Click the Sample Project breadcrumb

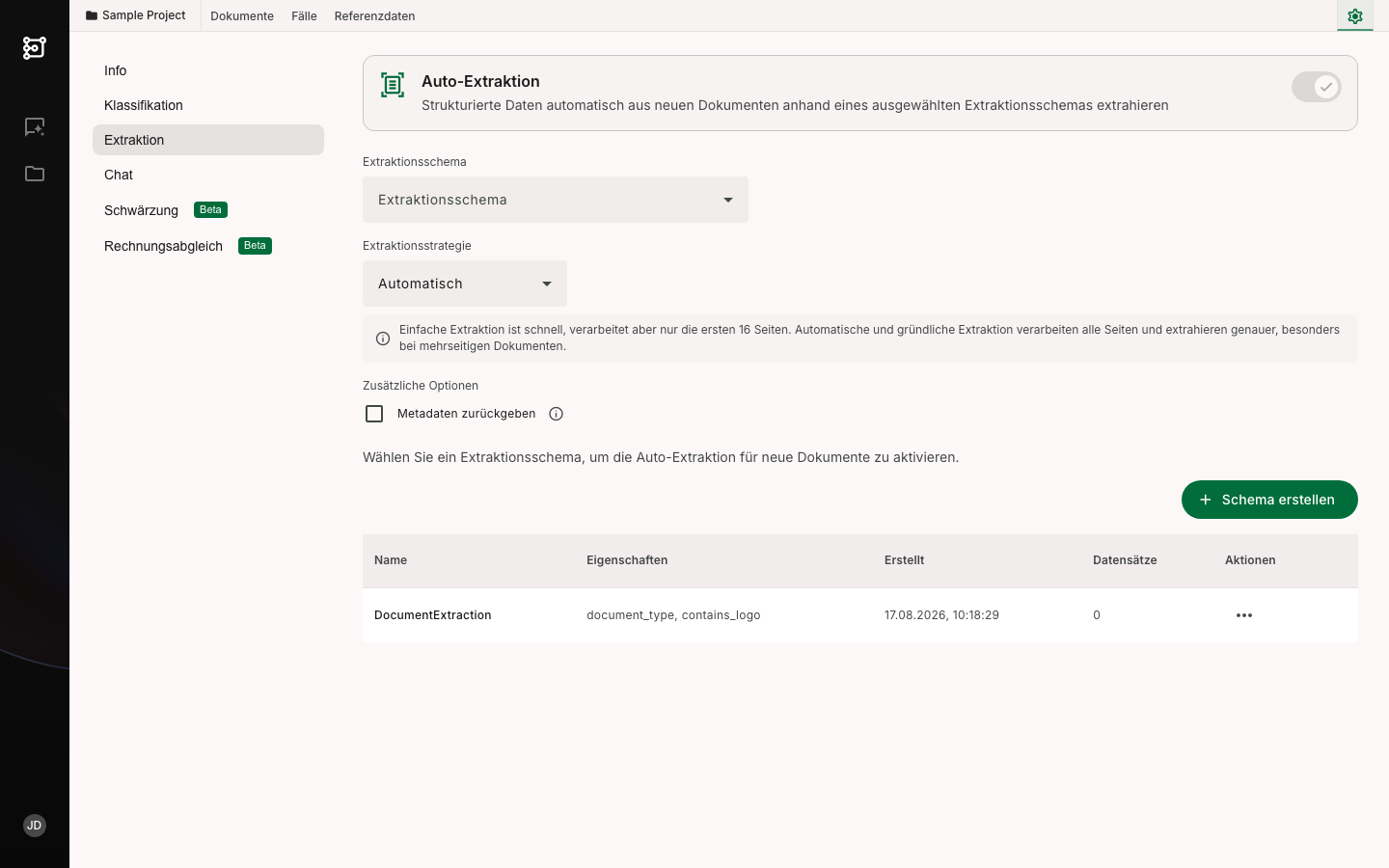click(136, 15)
